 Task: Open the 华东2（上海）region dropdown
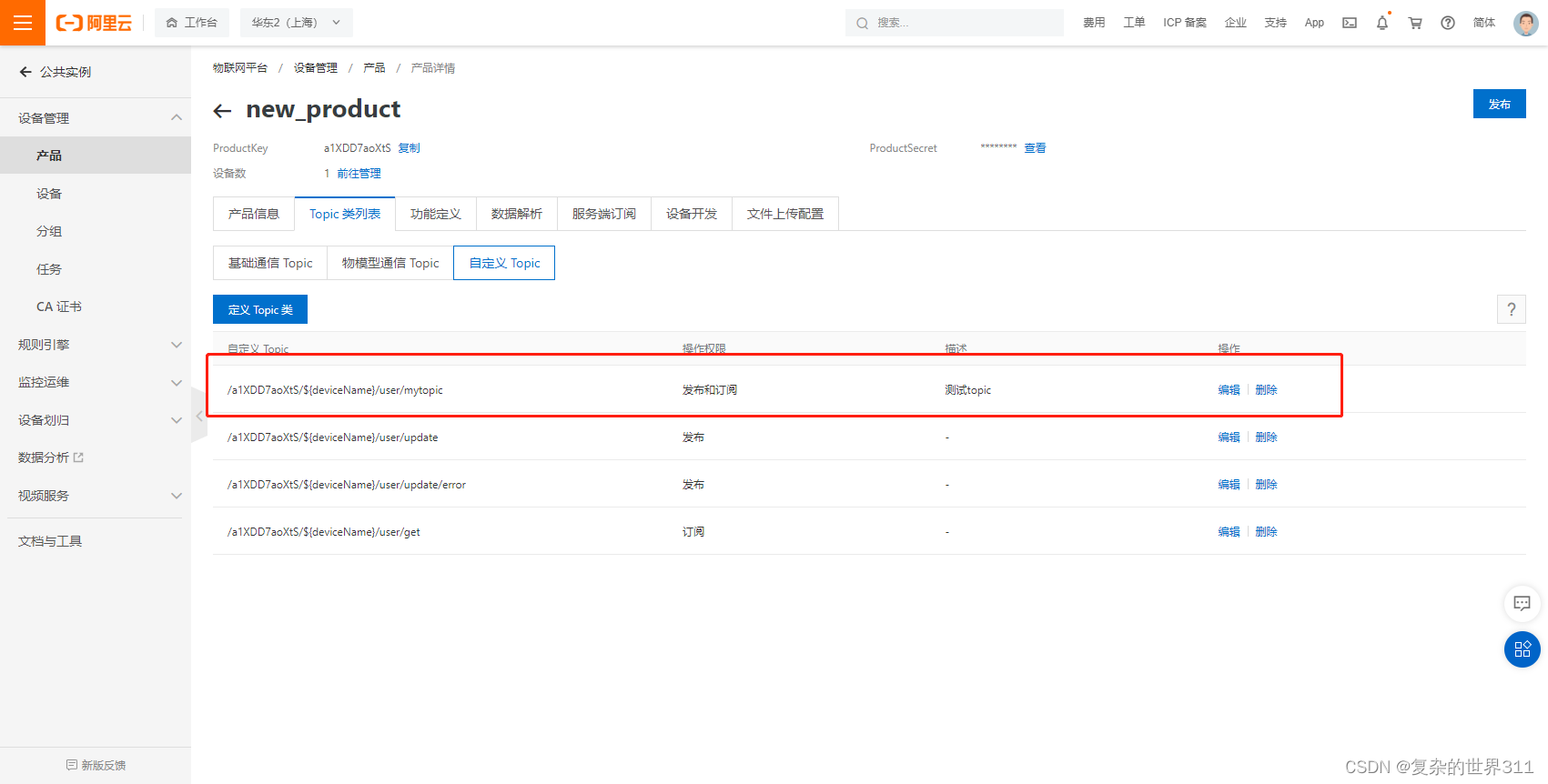(x=296, y=23)
